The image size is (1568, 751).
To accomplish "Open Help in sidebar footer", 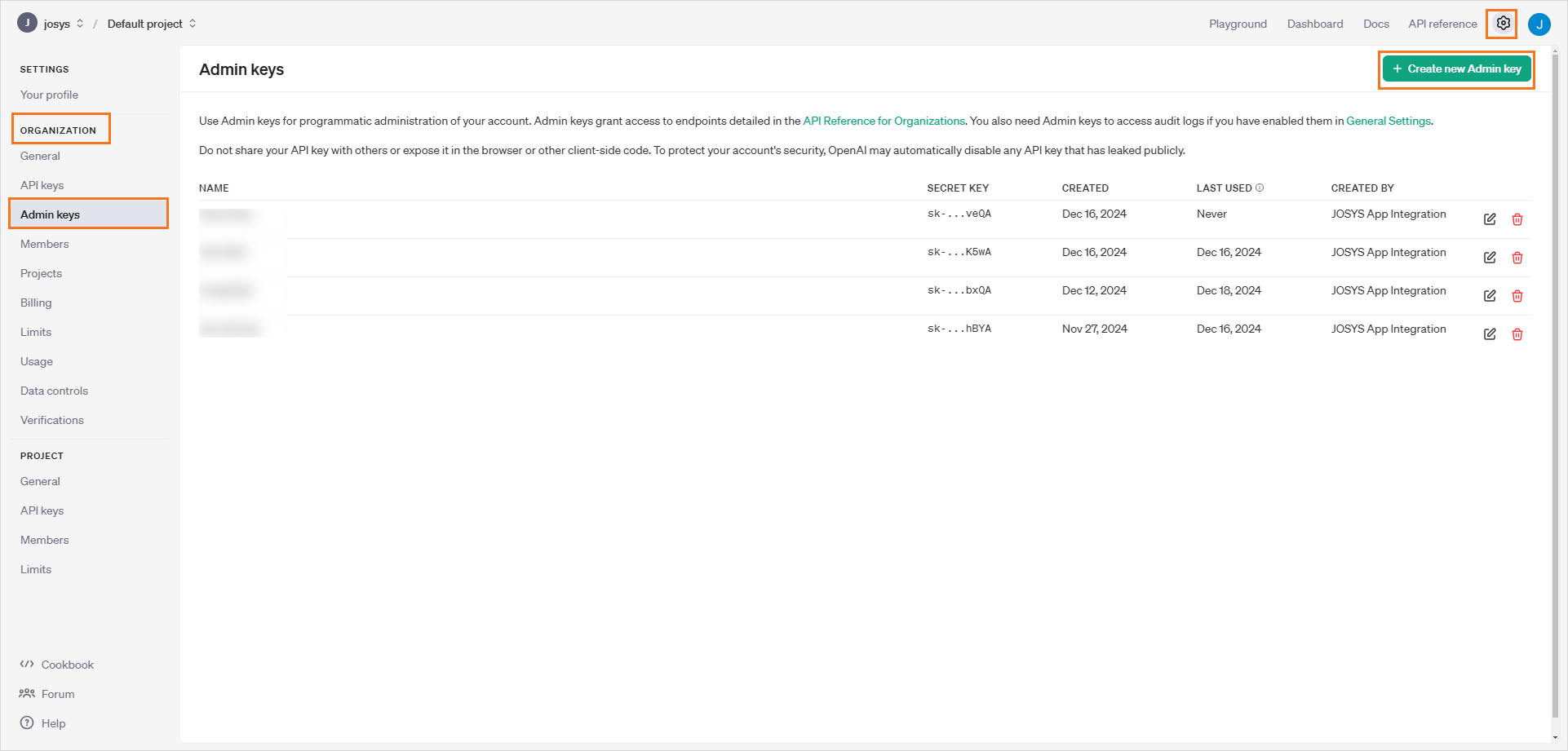I will 43,723.
